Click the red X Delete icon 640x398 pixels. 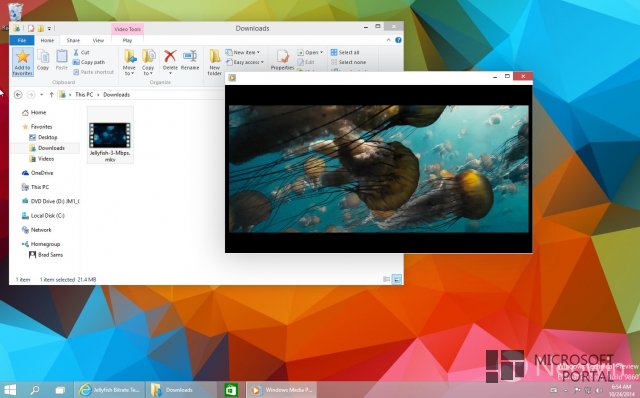170,56
